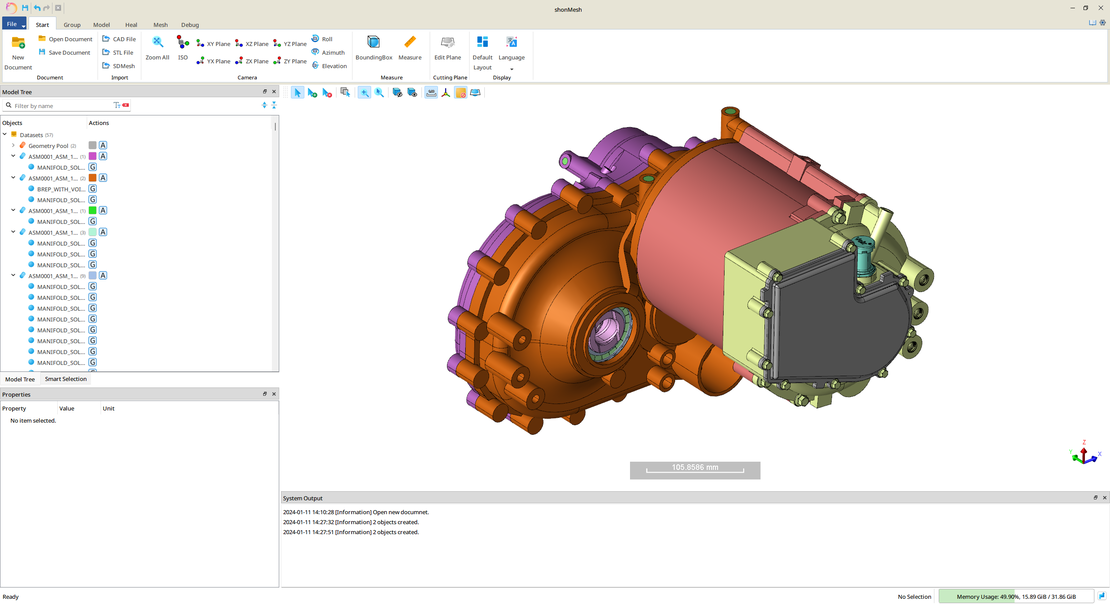
Task: Collapse the light blue ASM0001_ASM_1 assembly node
Action: 13,275
